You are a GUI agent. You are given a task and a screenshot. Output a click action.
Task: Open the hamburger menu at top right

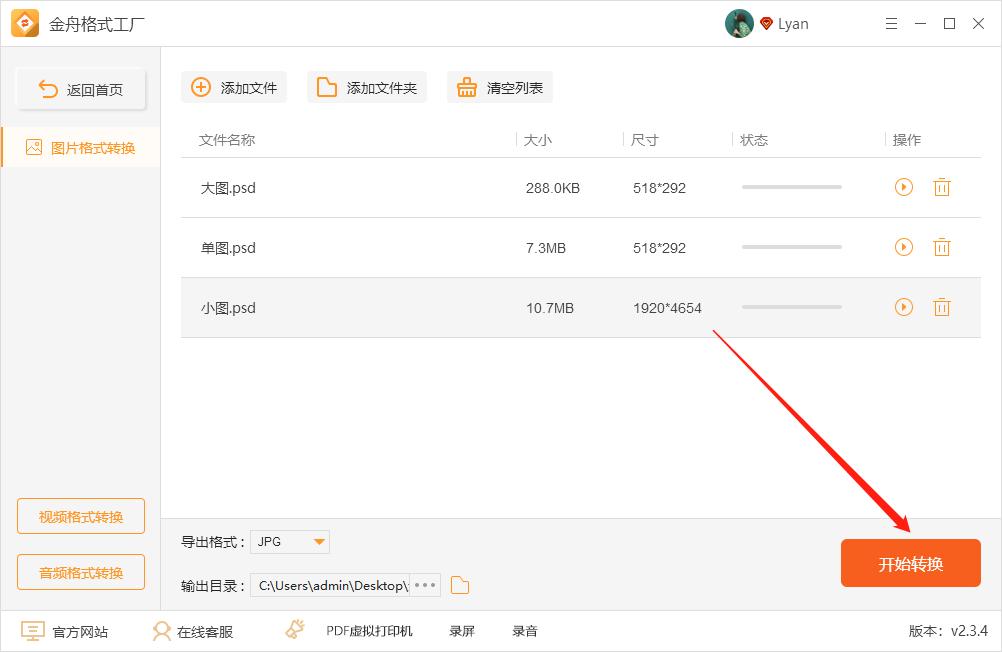pyautogui.click(x=891, y=23)
